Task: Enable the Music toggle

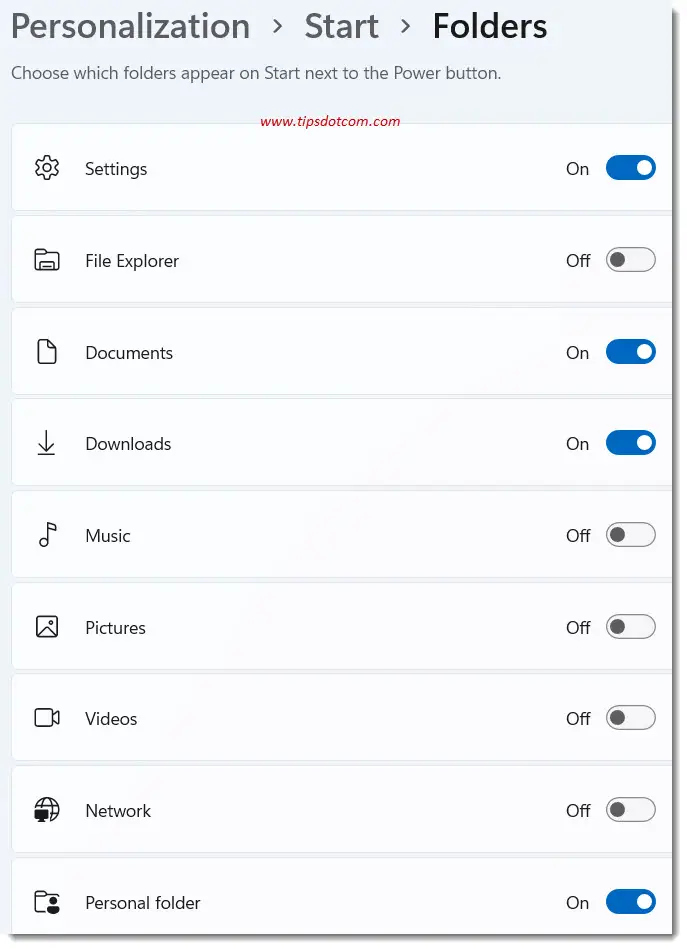Action: [x=631, y=534]
